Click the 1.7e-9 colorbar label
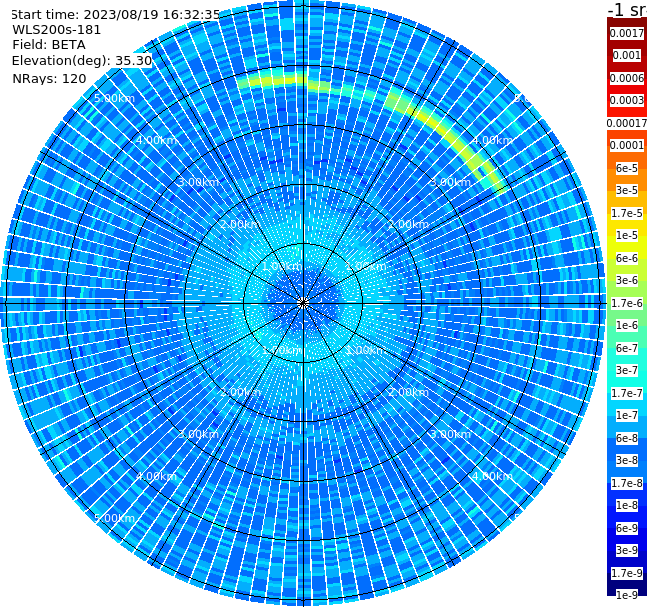 click(x=627, y=573)
